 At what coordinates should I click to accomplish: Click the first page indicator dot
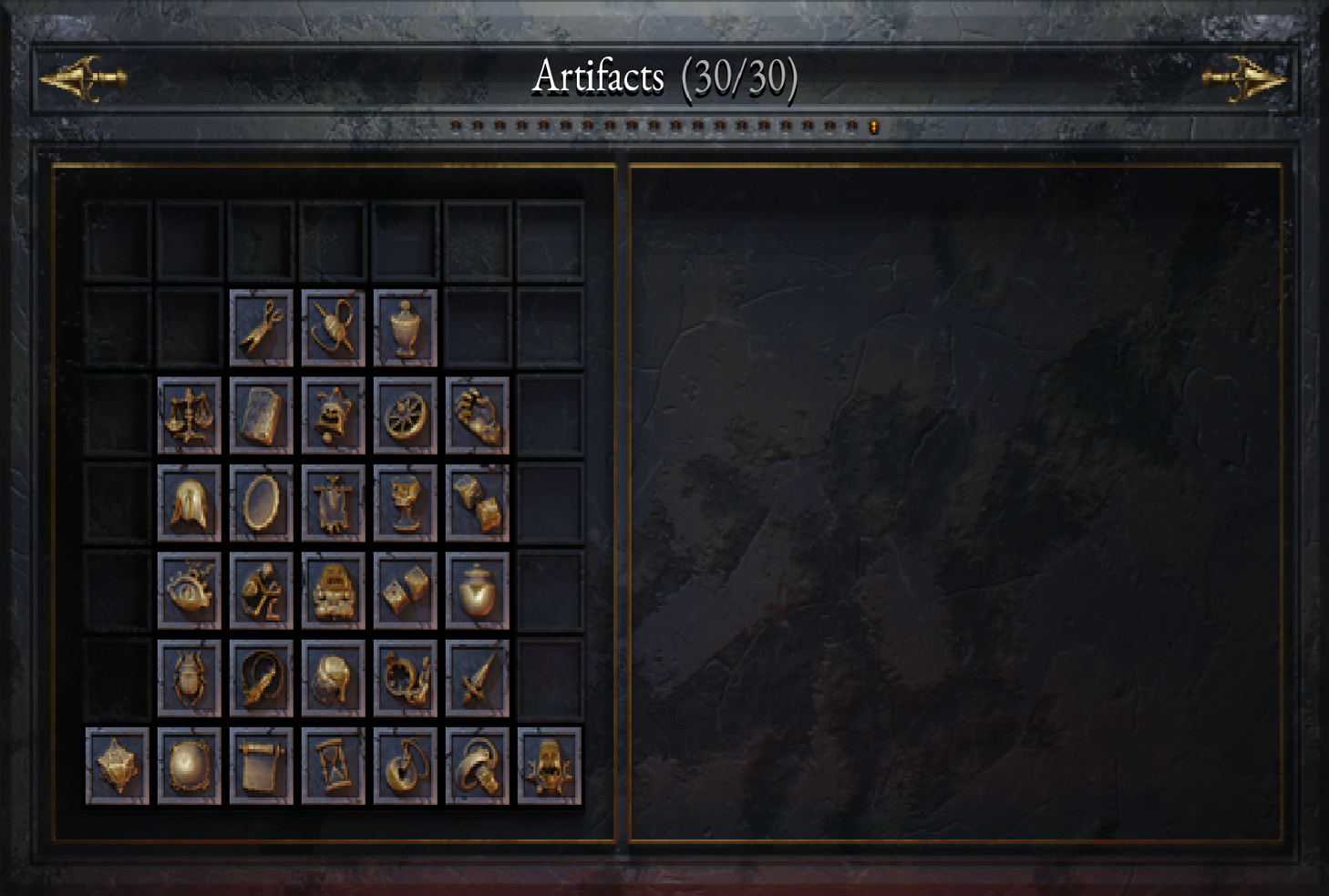(x=456, y=126)
